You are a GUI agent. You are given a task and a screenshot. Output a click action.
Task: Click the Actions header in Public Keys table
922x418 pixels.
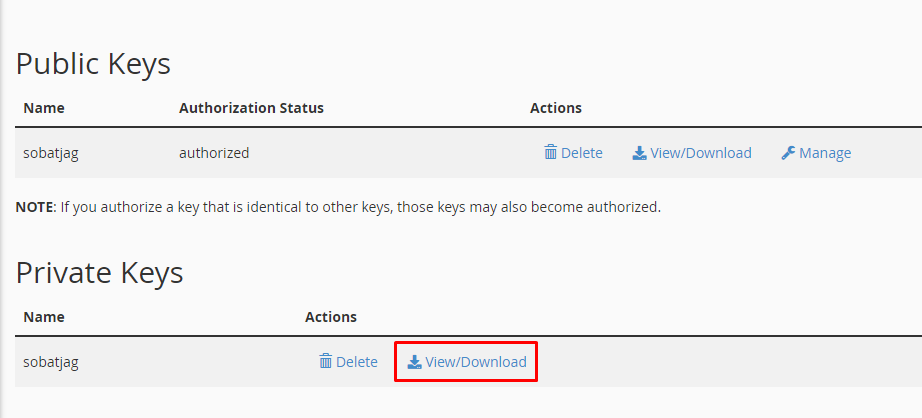[556, 108]
